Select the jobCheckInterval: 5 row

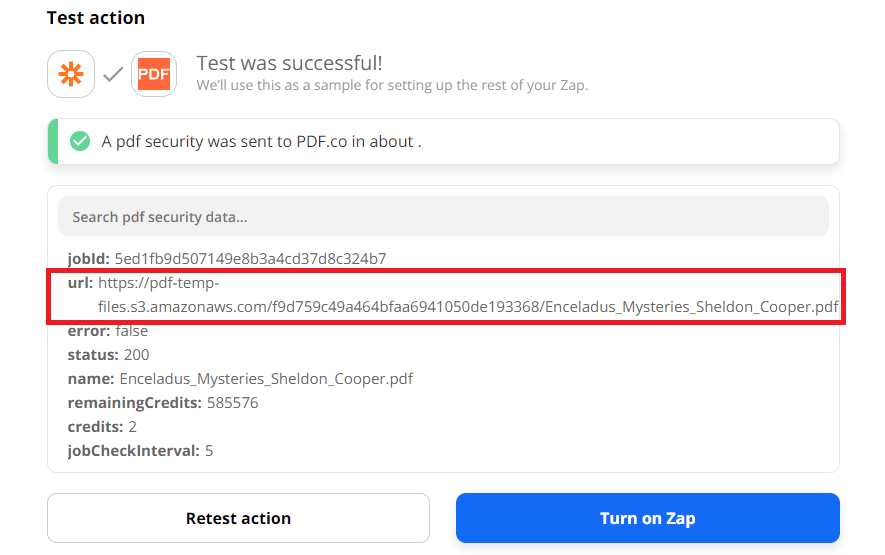point(140,451)
